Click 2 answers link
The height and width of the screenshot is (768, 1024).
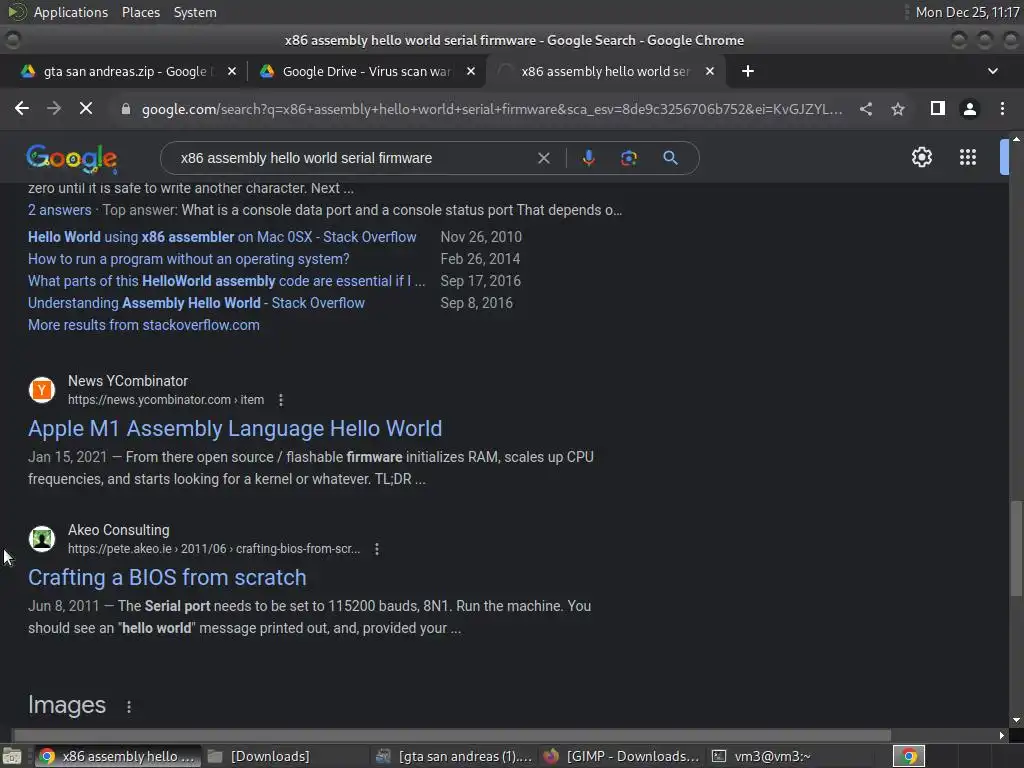59,210
